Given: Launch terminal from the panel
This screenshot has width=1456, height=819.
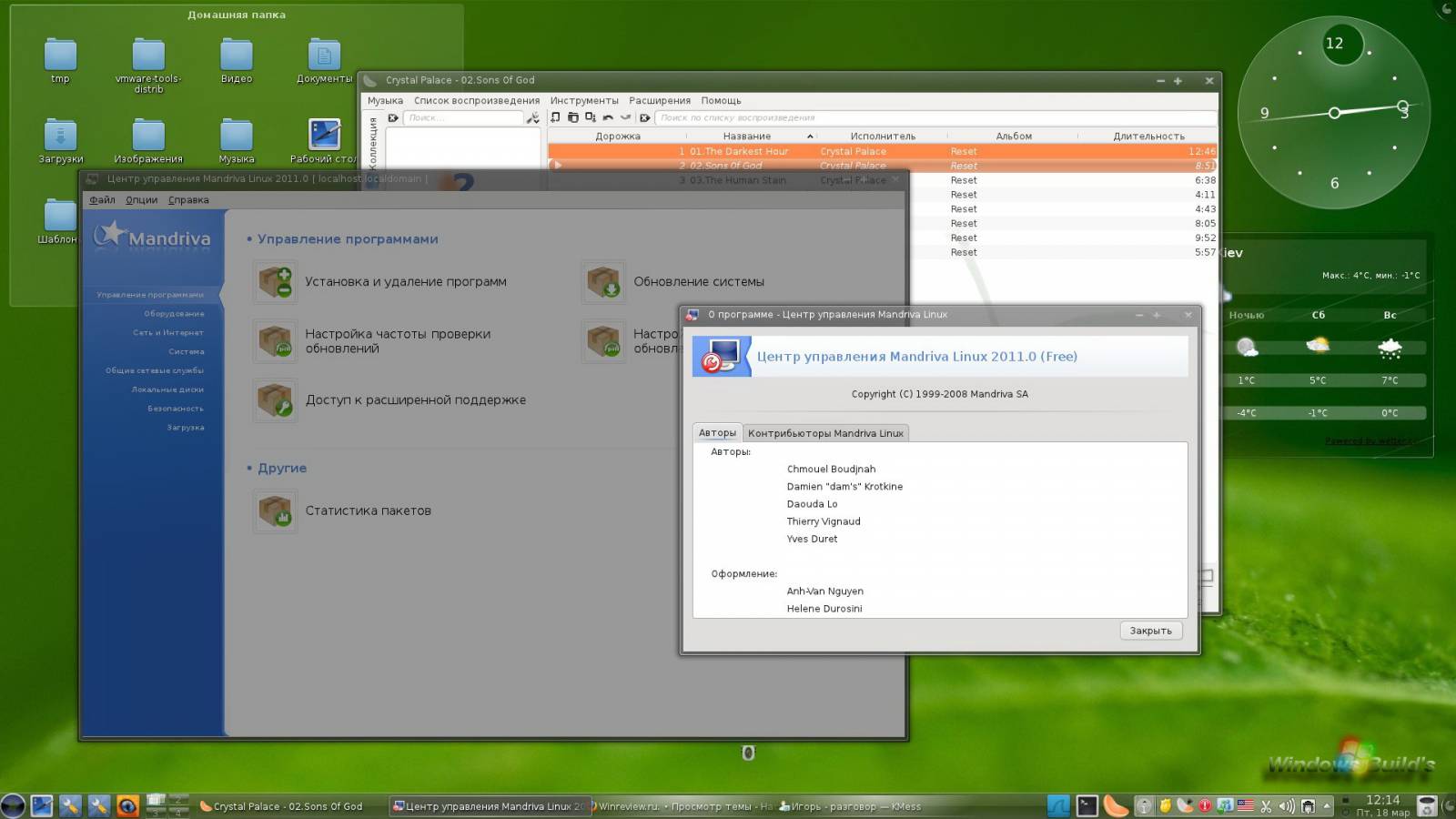Looking at the screenshot, I should 1087,805.
